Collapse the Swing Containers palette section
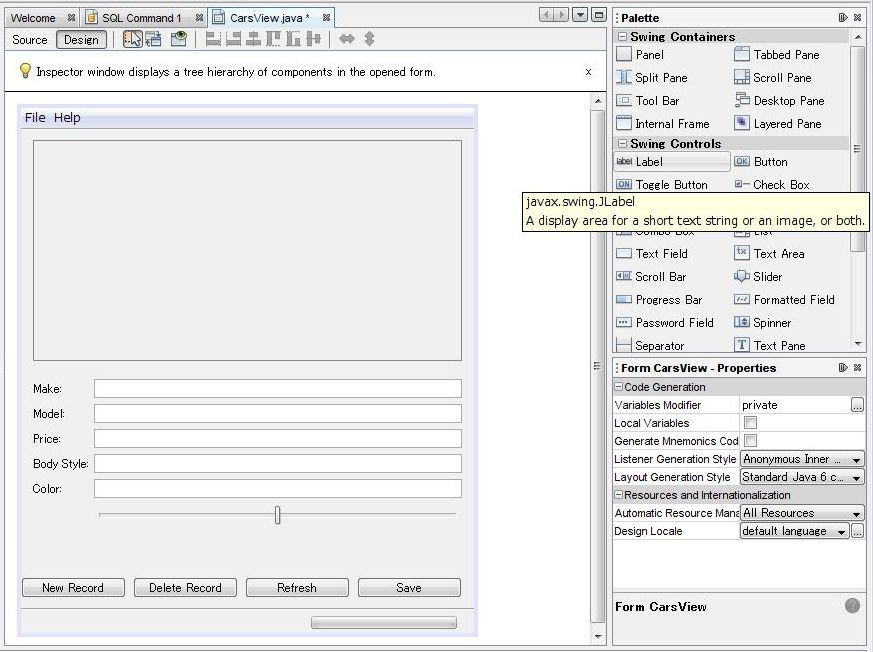 [623, 37]
